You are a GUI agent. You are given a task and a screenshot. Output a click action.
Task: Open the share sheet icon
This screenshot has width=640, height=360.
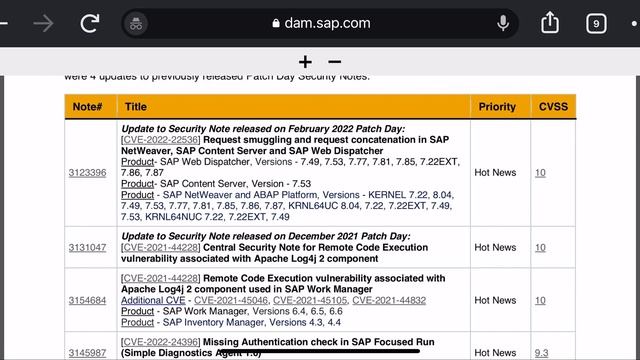(x=550, y=22)
